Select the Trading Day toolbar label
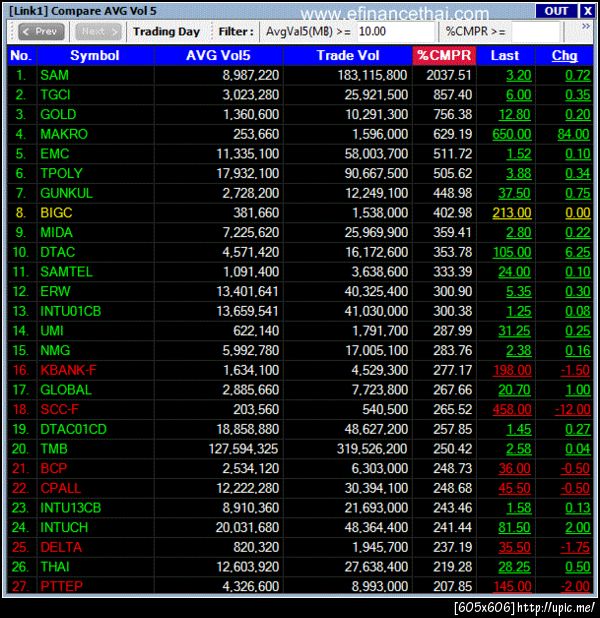The image size is (600, 618). [166, 32]
